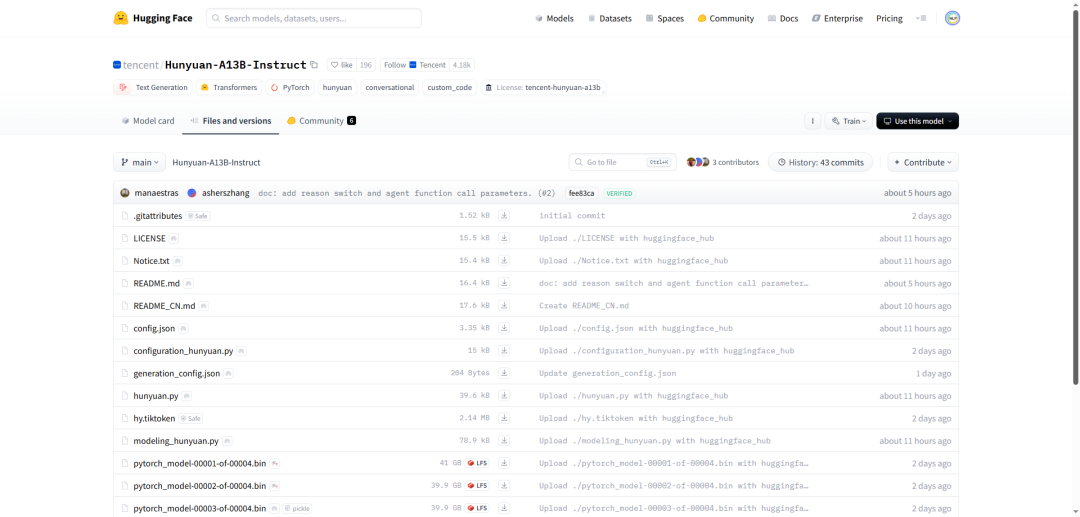Select the Files and versions tab
Screen dimensions: 1080x517
pos(231,120)
